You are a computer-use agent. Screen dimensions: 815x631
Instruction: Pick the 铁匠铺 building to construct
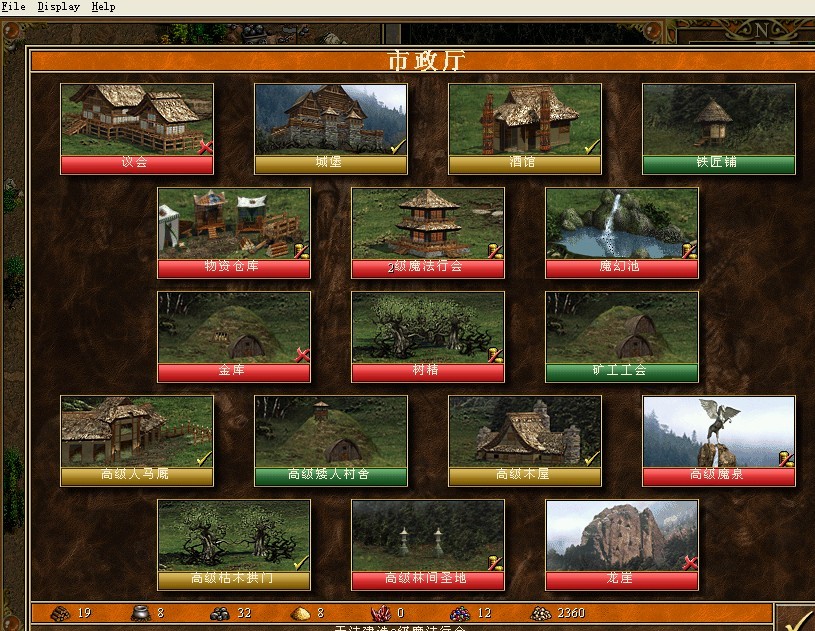point(719,120)
